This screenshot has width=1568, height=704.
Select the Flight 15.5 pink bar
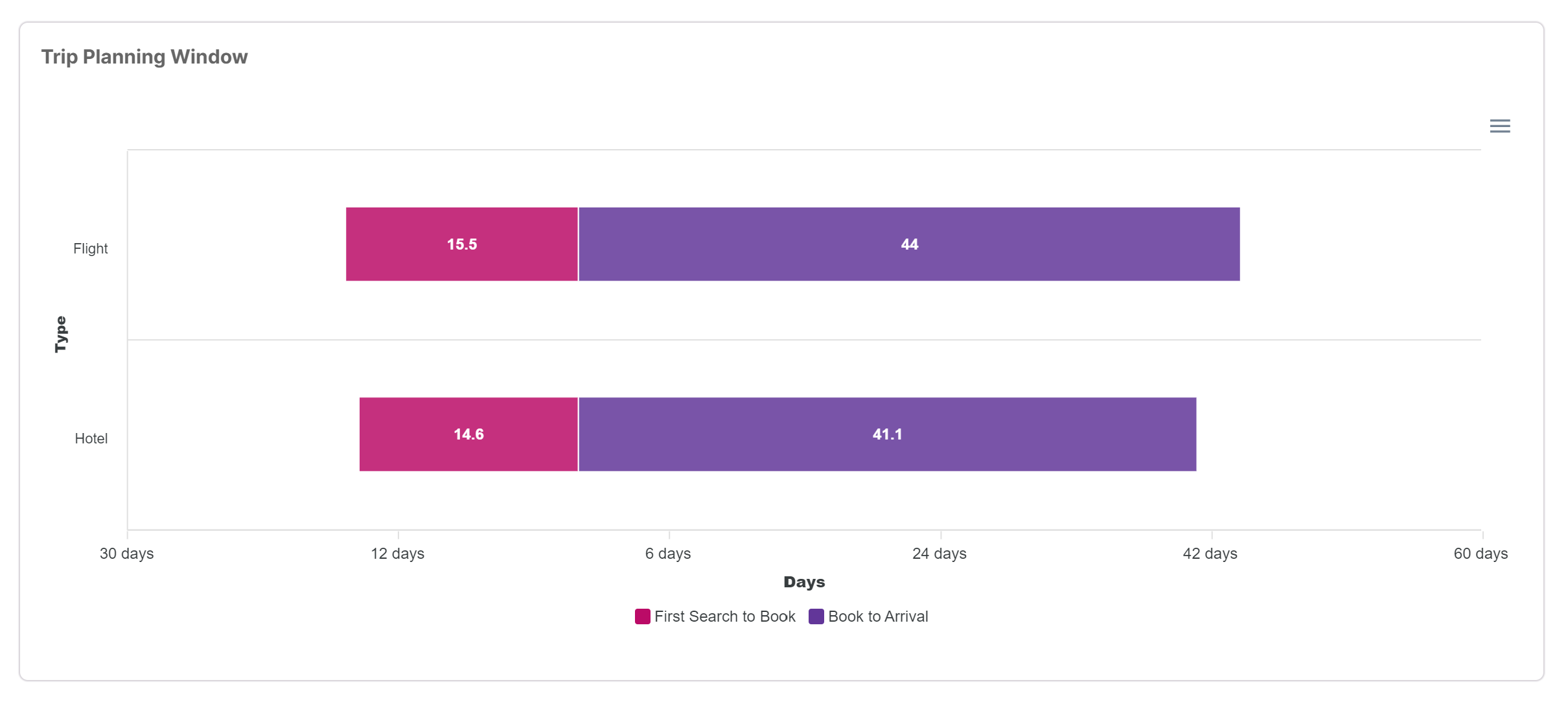[x=461, y=244]
